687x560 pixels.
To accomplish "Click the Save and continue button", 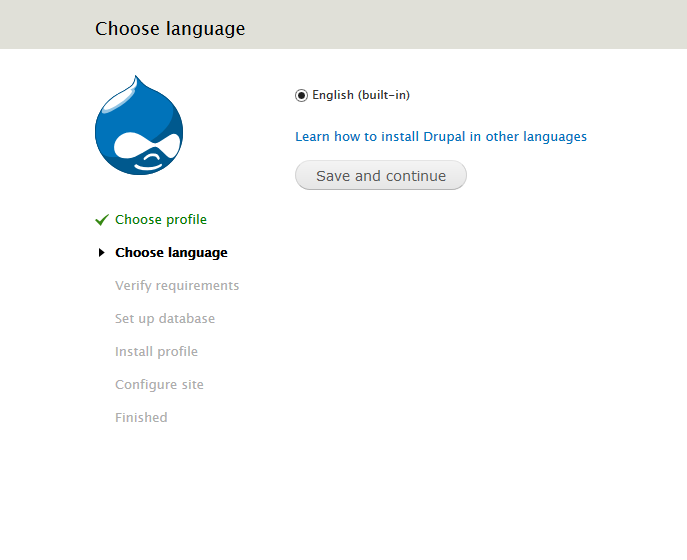I will [x=381, y=175].
